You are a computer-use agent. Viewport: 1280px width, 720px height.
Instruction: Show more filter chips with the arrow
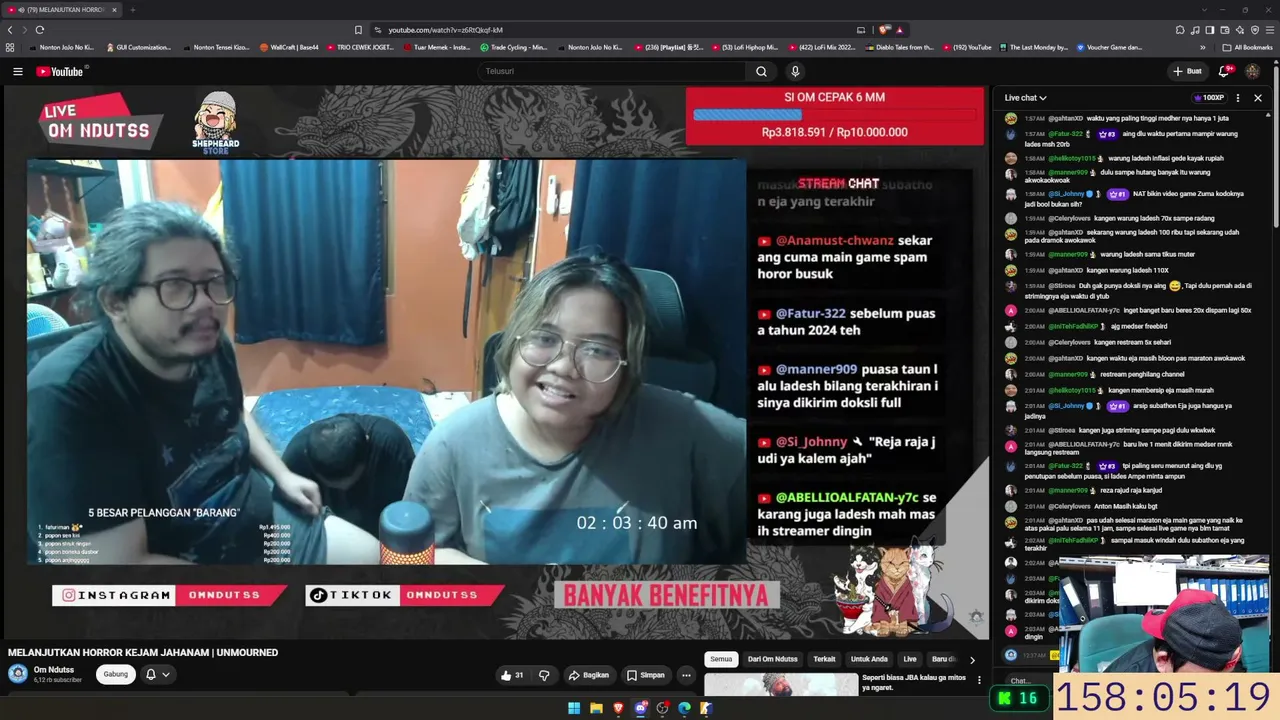[x=972, y=660]
